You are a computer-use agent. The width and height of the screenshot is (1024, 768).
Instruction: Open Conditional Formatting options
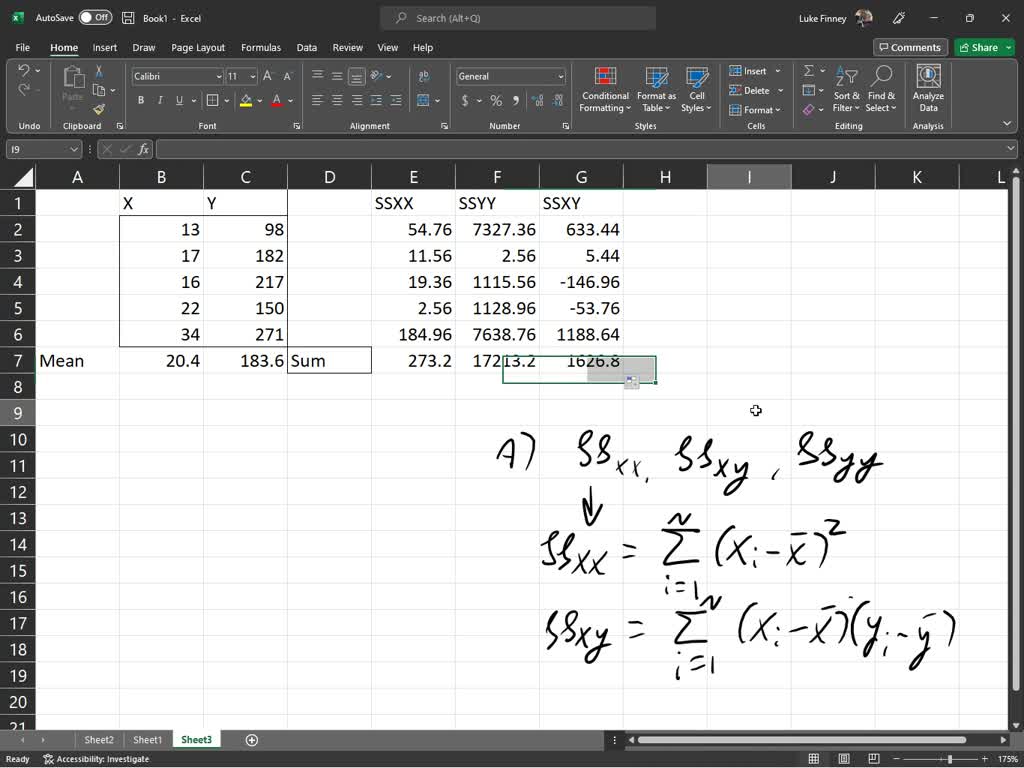tap(604, 90)
